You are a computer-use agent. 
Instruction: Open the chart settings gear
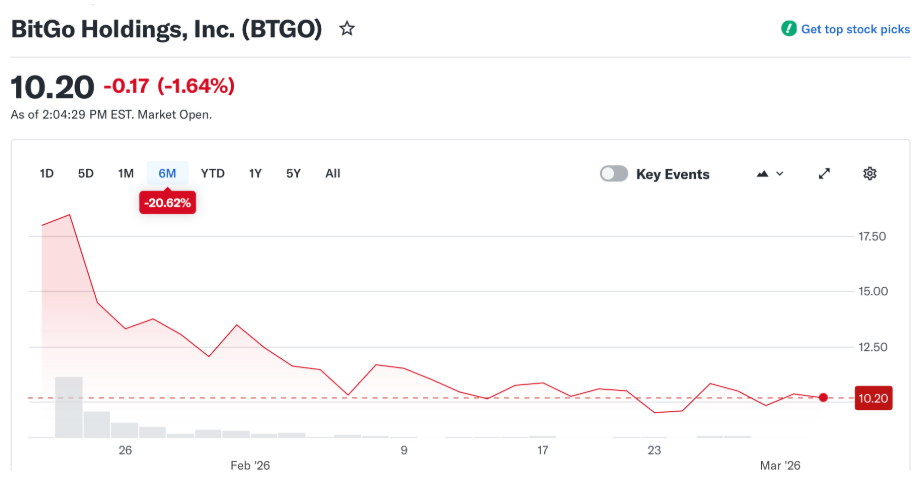coord(869,173)
